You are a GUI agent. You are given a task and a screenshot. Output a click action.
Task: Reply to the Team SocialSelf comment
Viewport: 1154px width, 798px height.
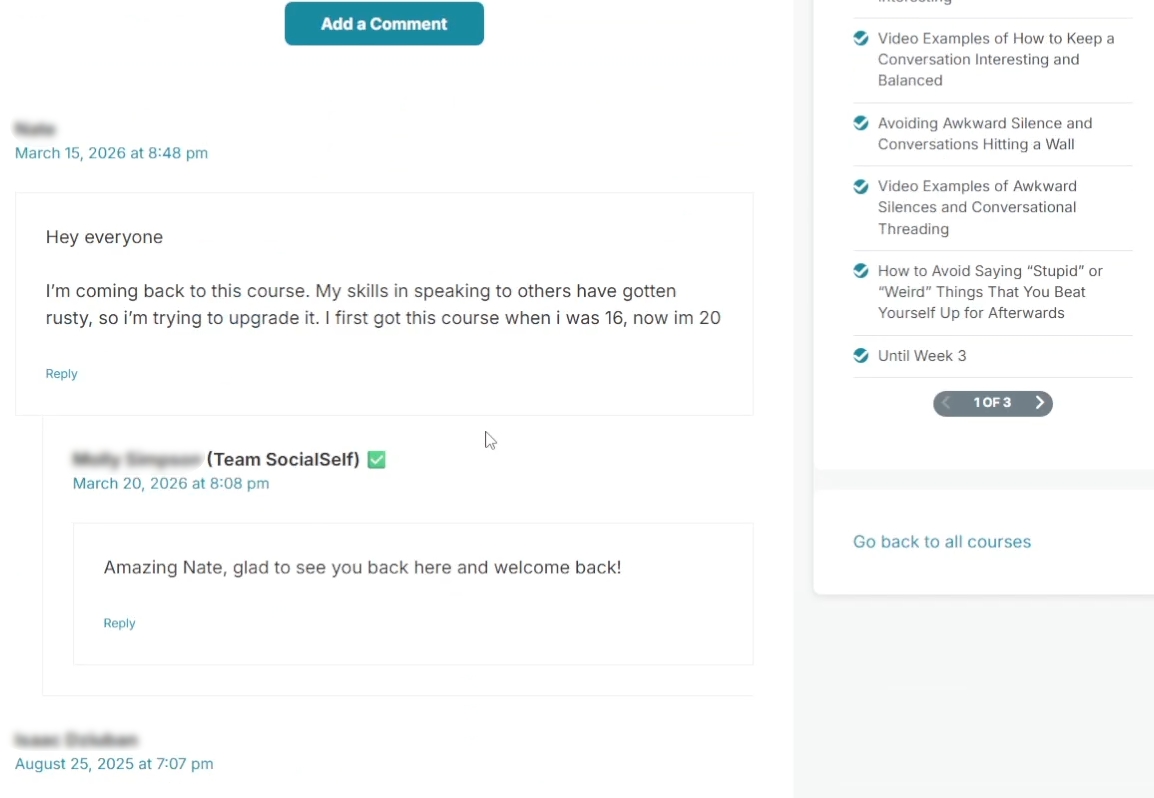(x=119, y=624)
